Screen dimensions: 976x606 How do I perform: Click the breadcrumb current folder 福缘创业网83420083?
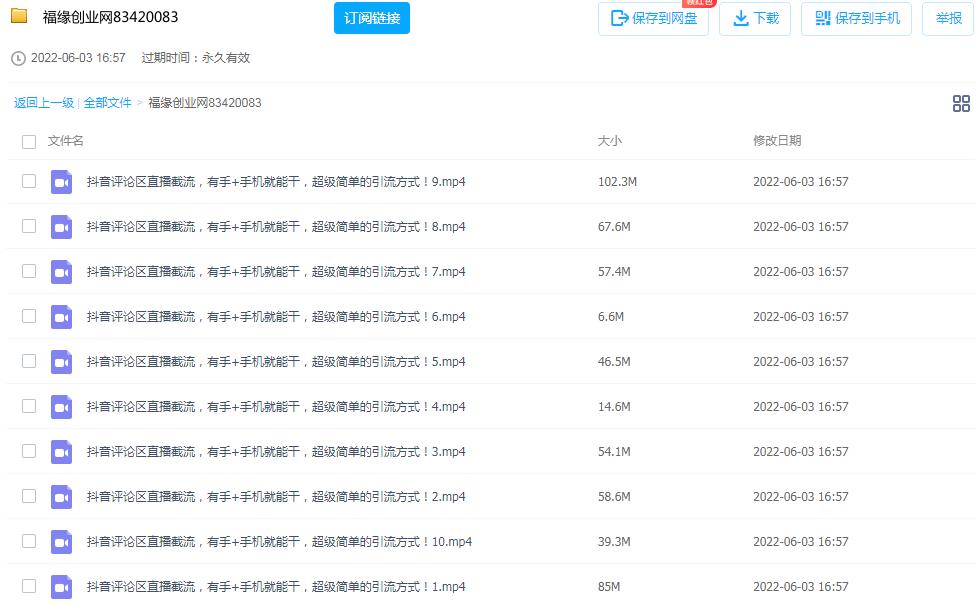coord(205,103)
